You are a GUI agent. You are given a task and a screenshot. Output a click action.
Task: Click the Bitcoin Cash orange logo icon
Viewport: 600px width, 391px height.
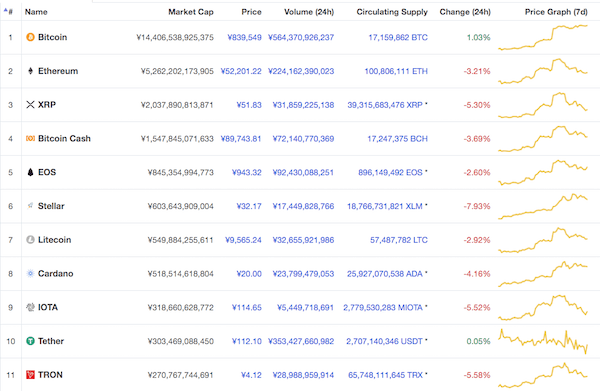point(30,138)
